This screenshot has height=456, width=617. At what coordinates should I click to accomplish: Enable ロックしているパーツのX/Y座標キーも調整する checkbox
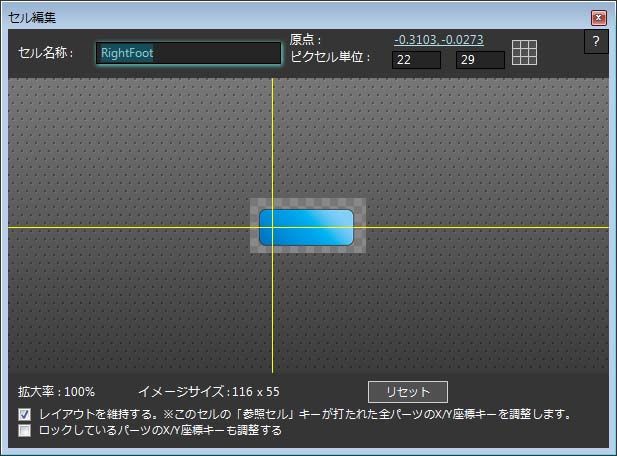(24, 430)
